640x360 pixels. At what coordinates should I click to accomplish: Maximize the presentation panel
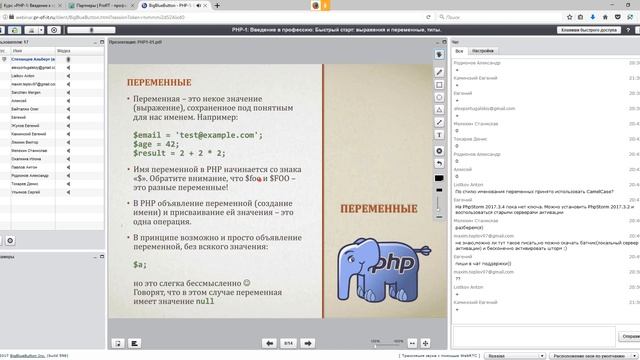point(444,42)
